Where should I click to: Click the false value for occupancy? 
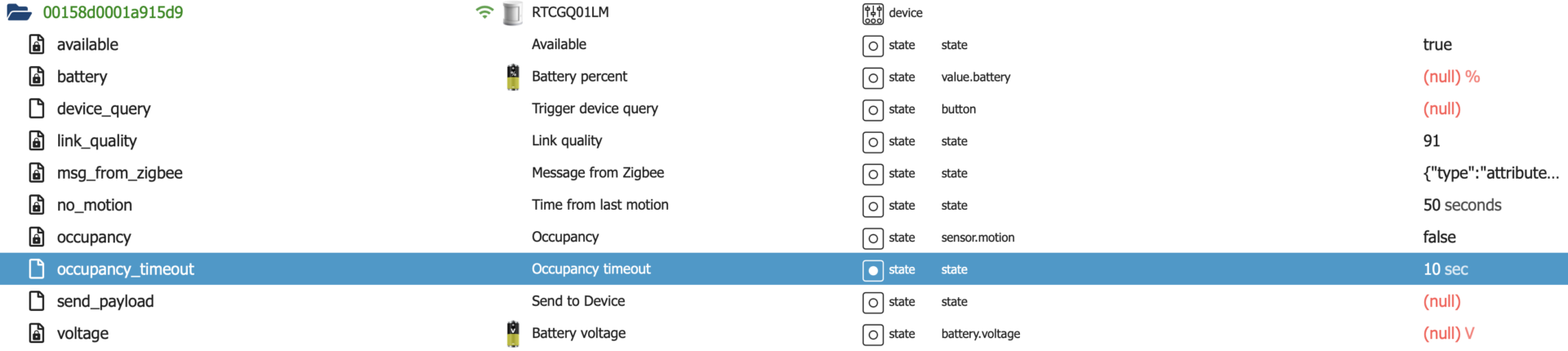coord(1439,238)
